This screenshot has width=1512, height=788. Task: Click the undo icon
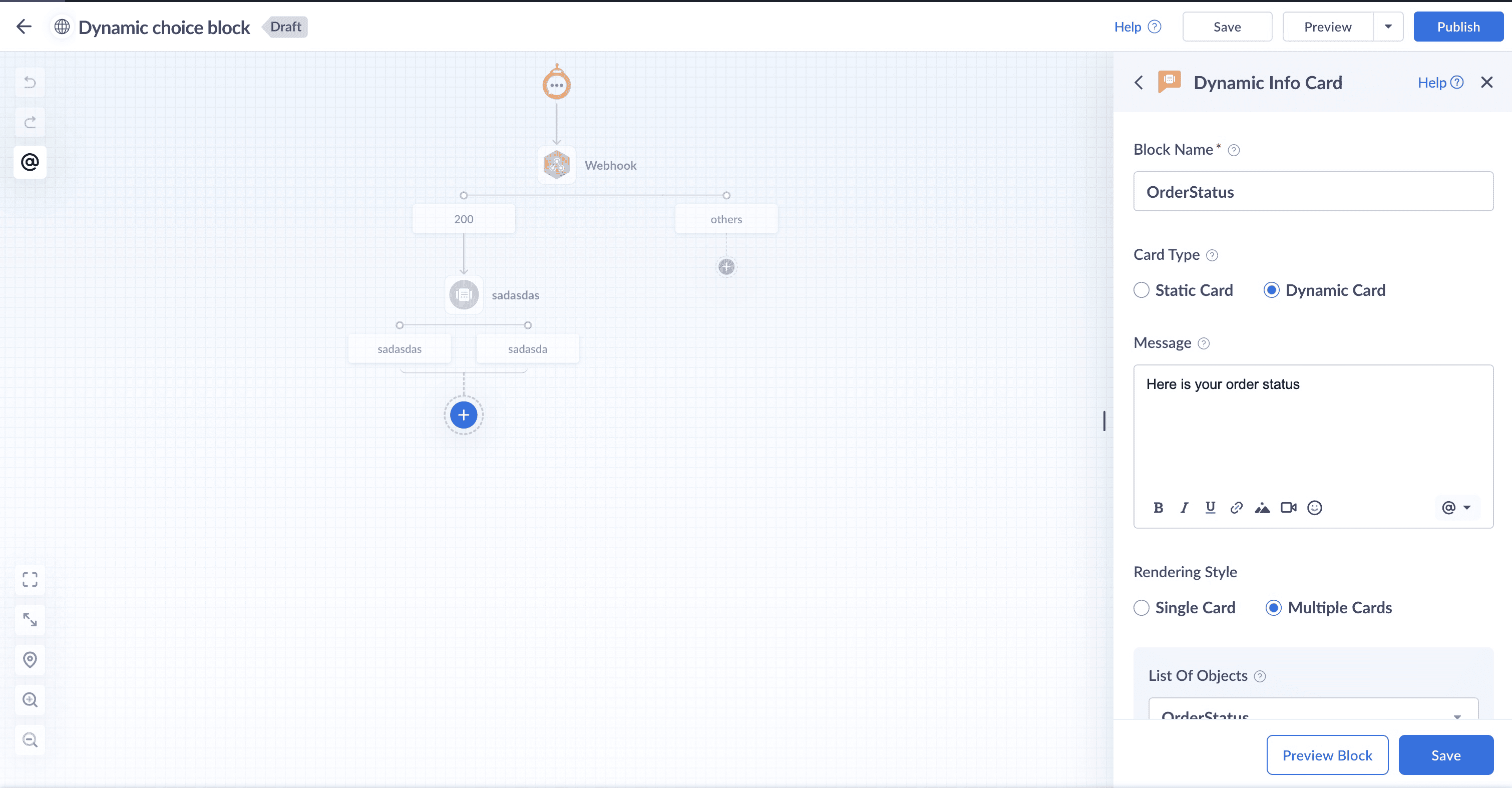click(x=30, y=82)
